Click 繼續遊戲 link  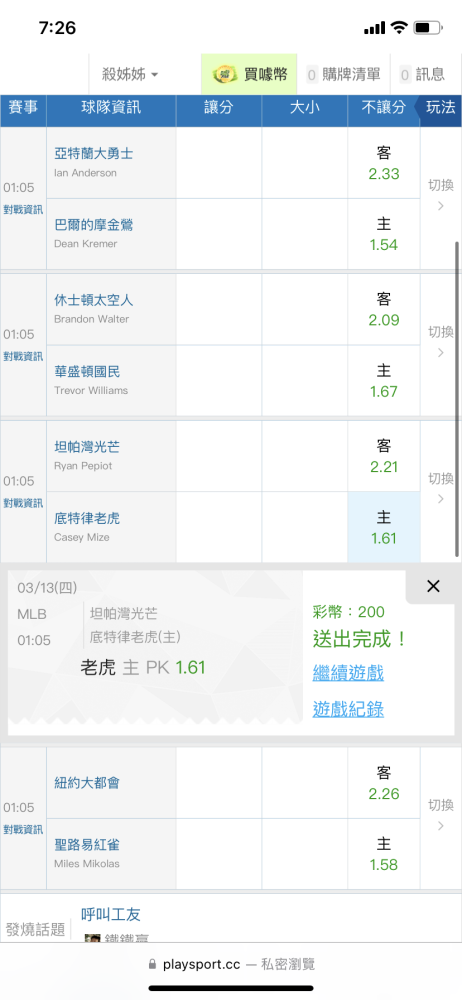click(x=348, y=672)
